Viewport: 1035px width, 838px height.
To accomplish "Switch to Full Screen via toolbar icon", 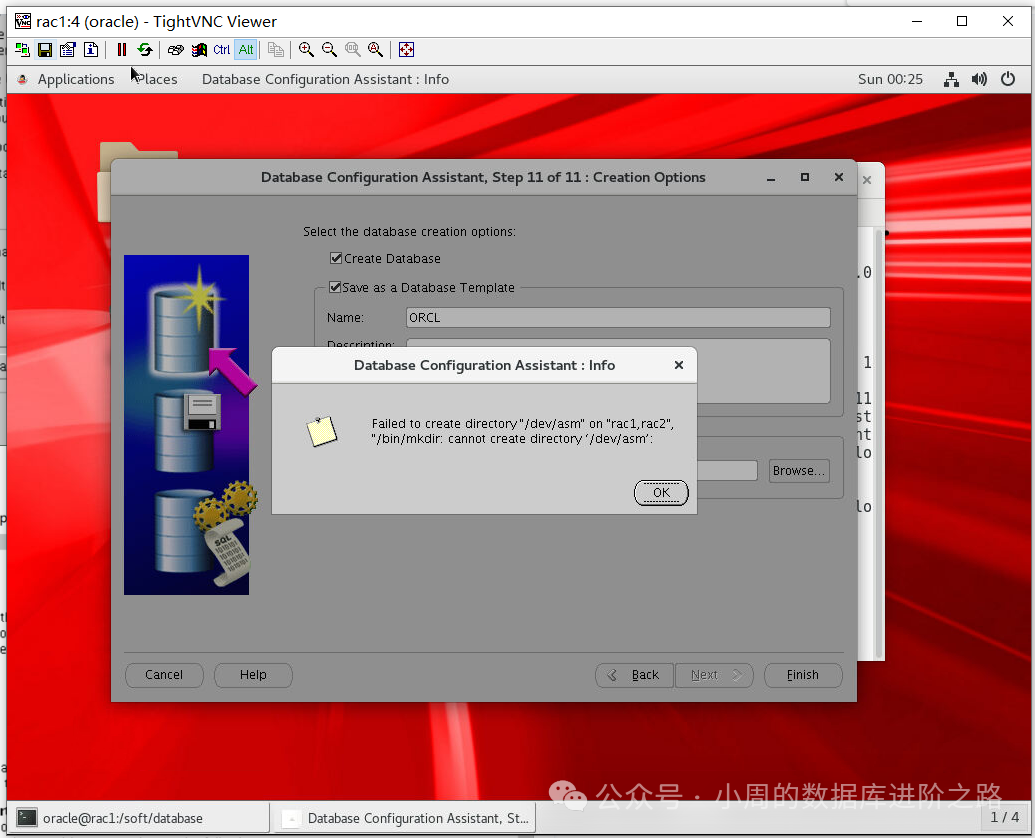I will 406,49.
